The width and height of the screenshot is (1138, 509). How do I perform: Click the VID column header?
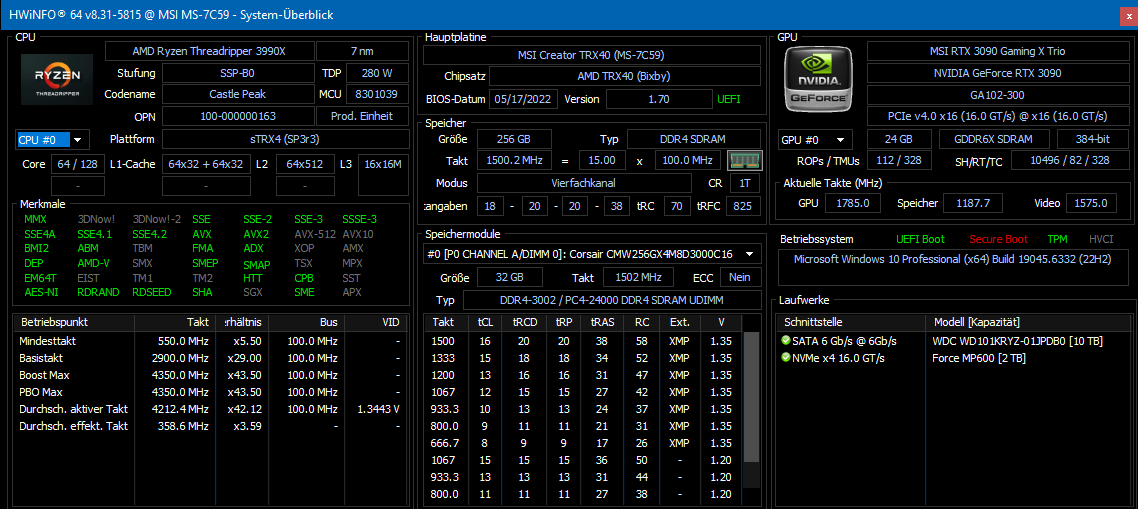point(375,322)
